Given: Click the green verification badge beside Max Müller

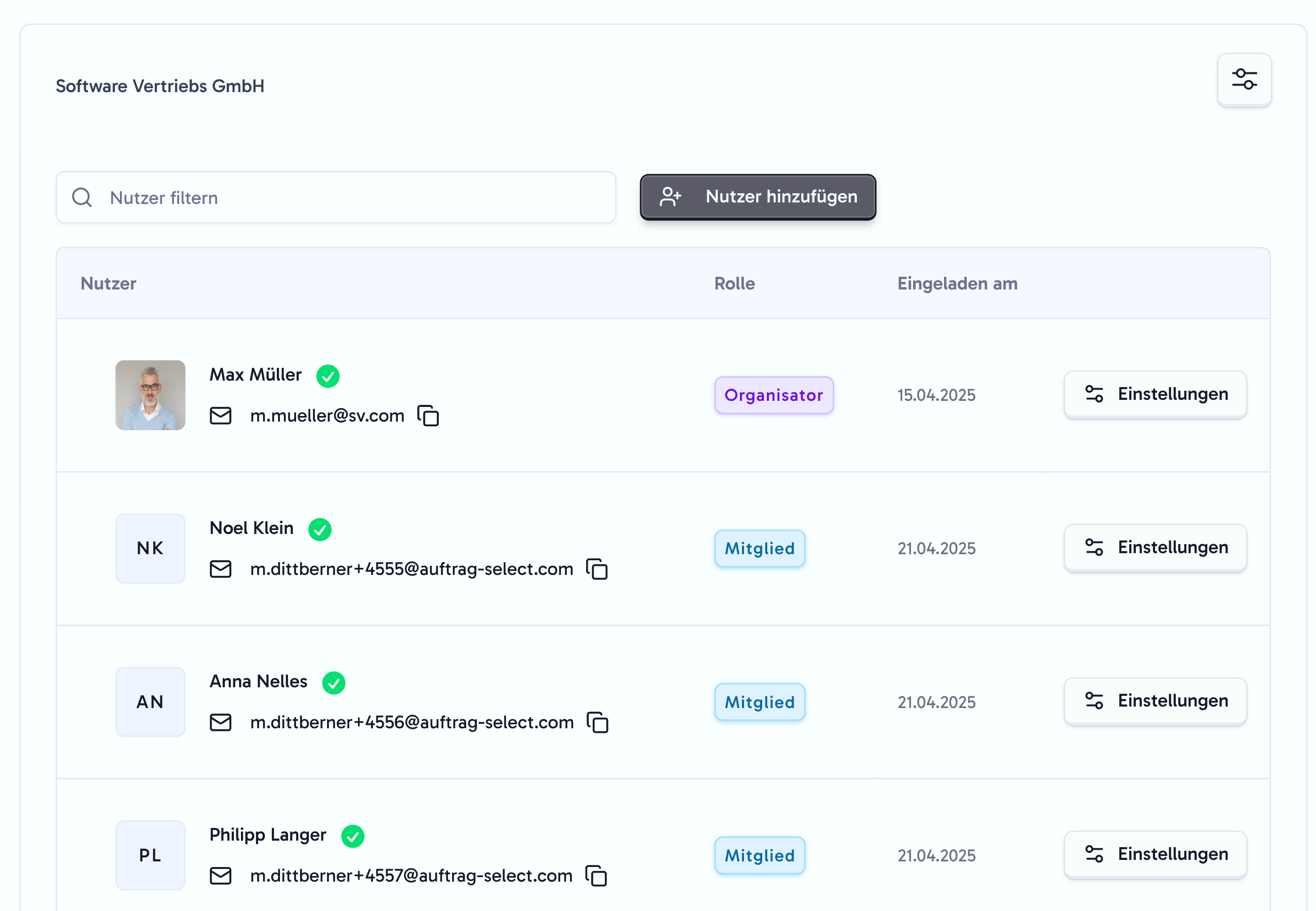Looking at the screenshot, I should click(328, 376).
